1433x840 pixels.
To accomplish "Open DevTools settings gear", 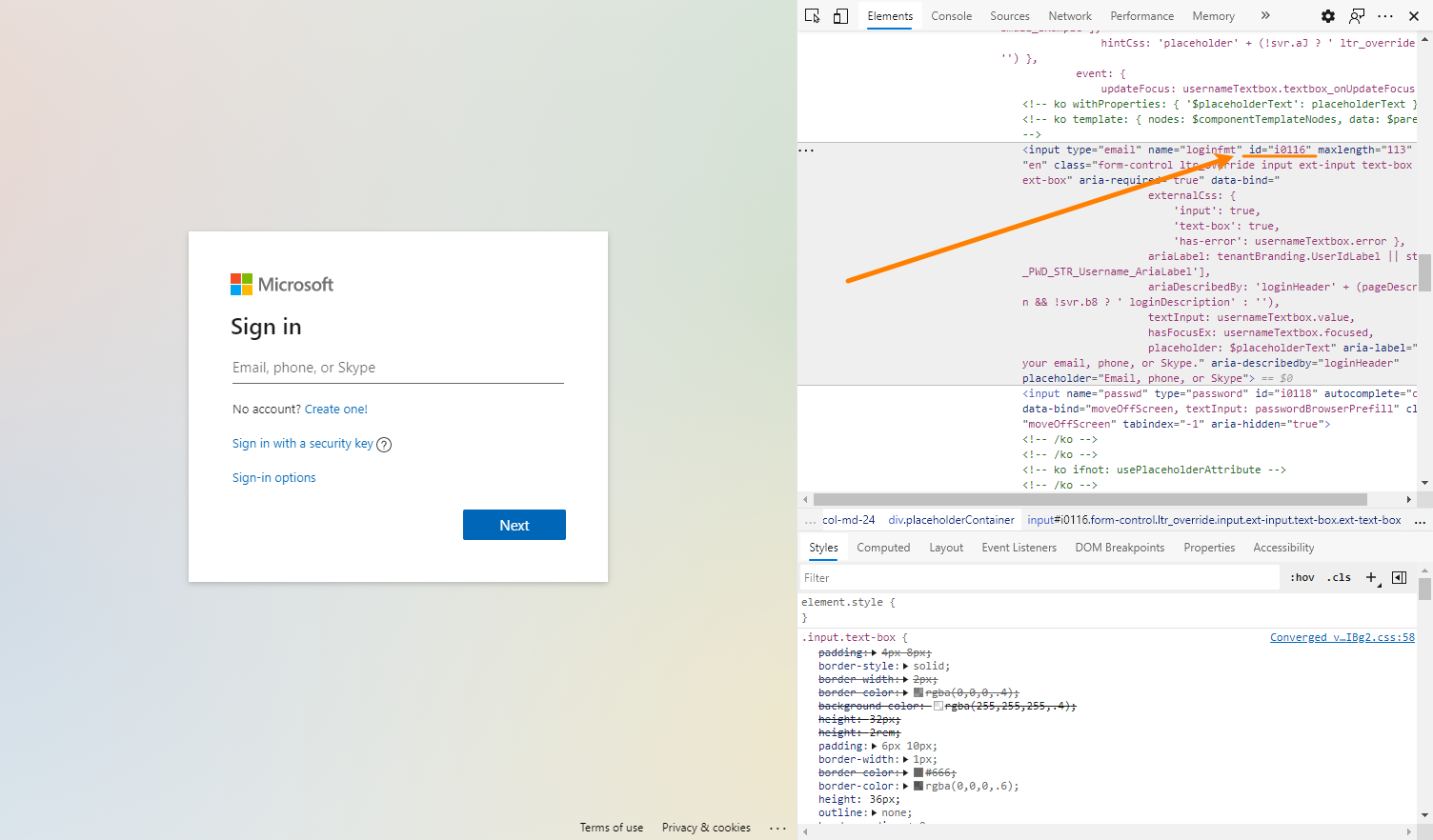I will (1328, 15).
